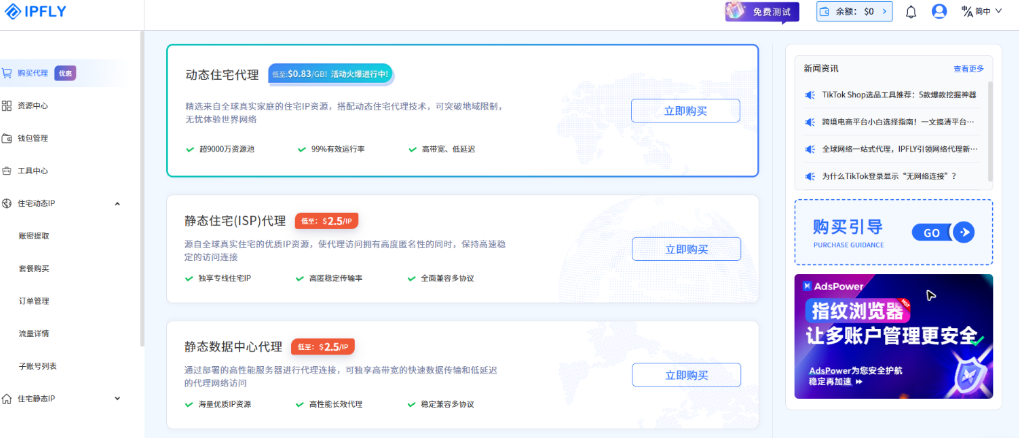Open the user avatar icon in header
Image resolution: width=1019 pixels, height=438 pixels.
pyautogui.click(x=939, y=11)
